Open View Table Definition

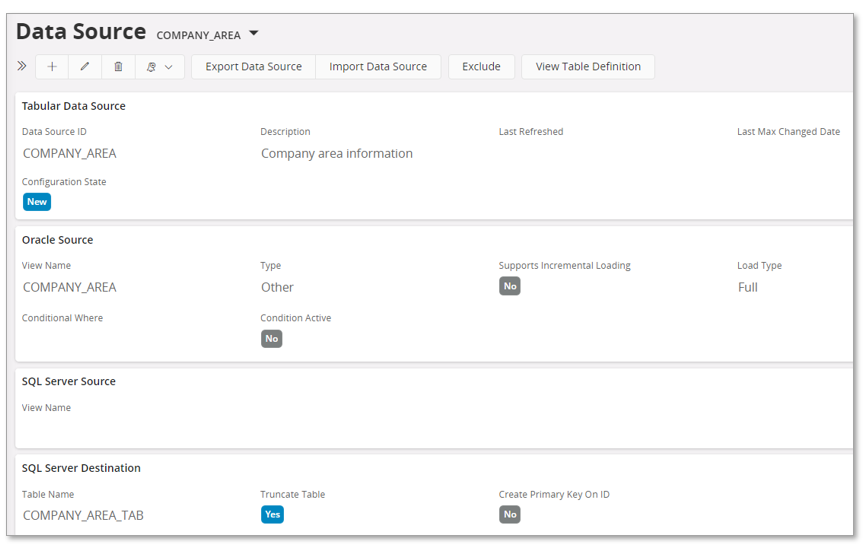[588, 67]
